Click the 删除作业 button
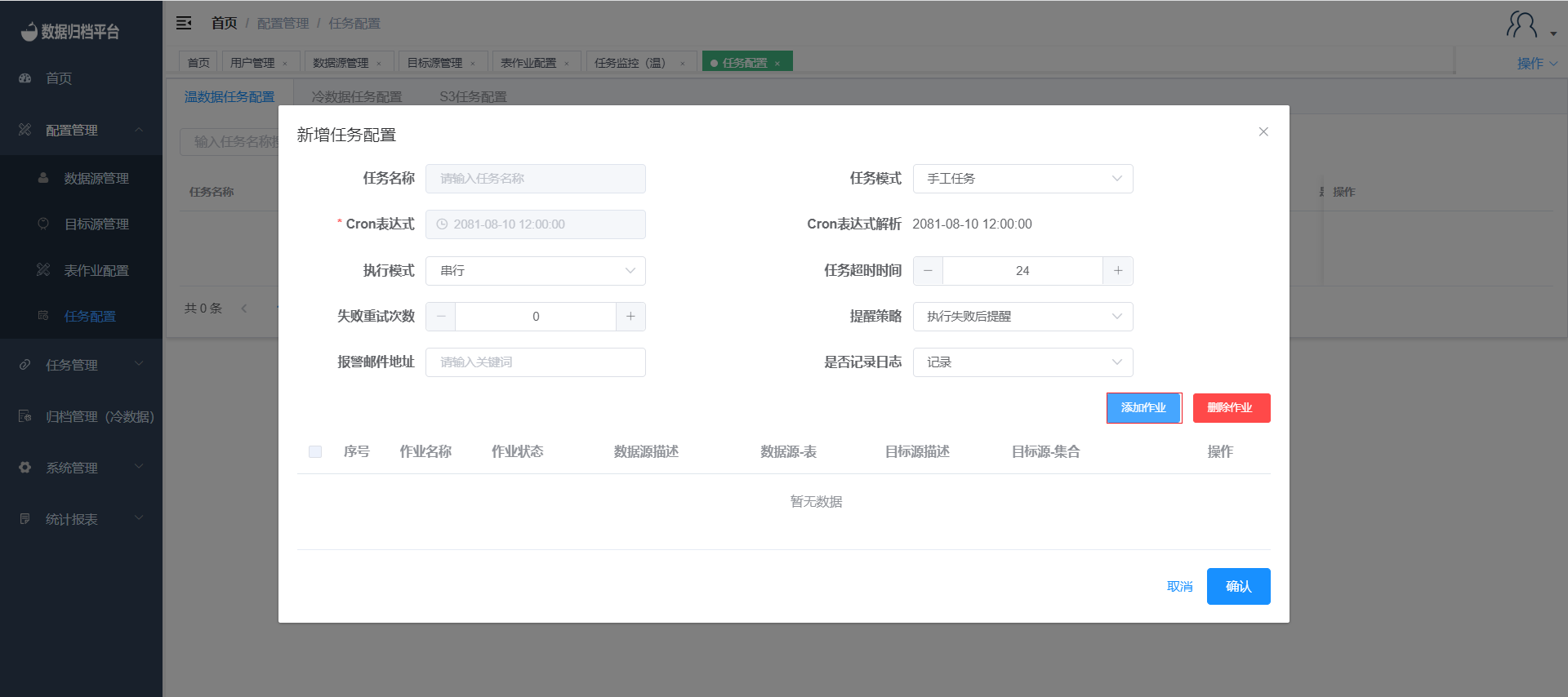This screenshot has width=1568, height=697. coord(1232,408)
